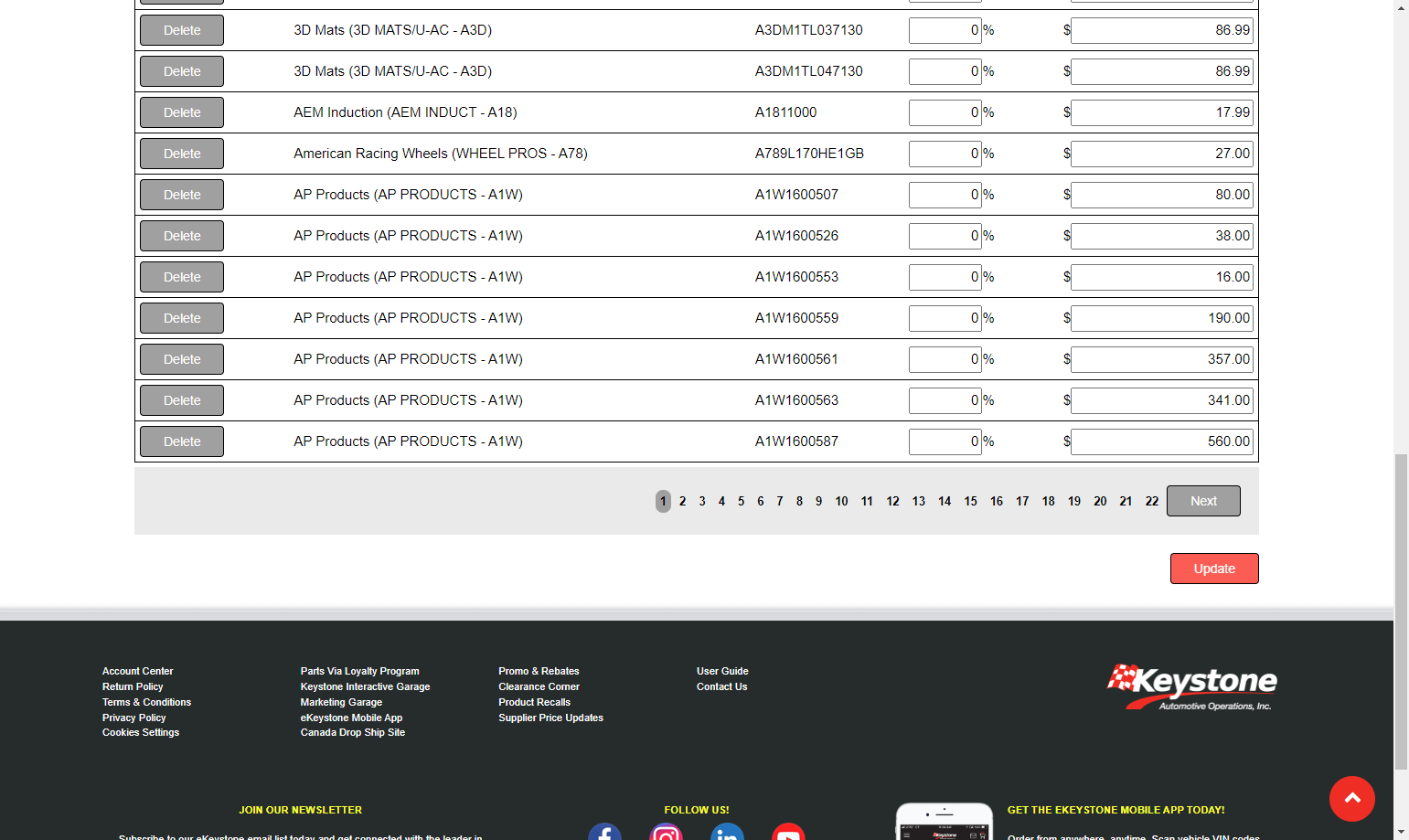Image resolution: width=1409 pixels, height=840 pixels.
Task: Open the Facebook social icon
Action: [604, 832]
